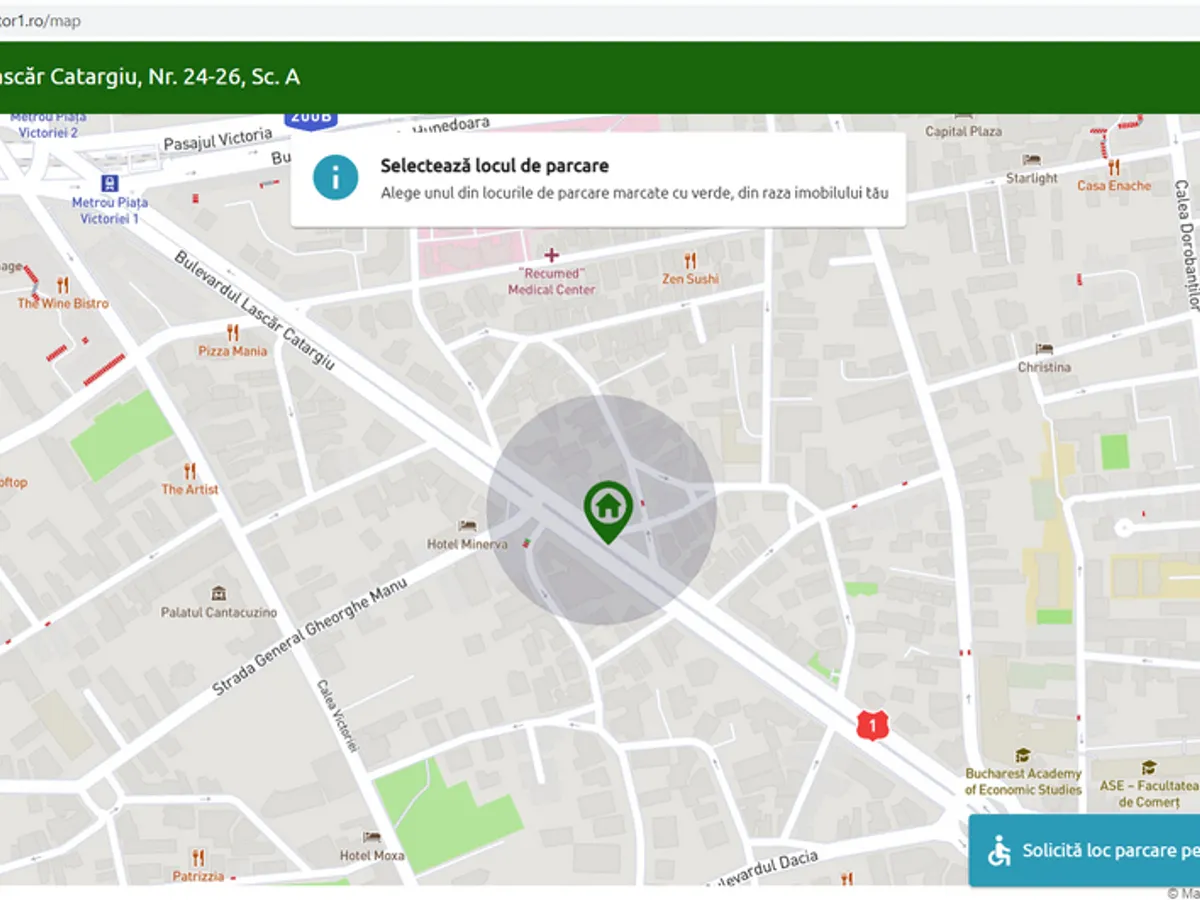Image resolution: width=1200 pixels, height=900 pixels.
Task: Click the blue info circle icon
Action: tap(335, 177)
